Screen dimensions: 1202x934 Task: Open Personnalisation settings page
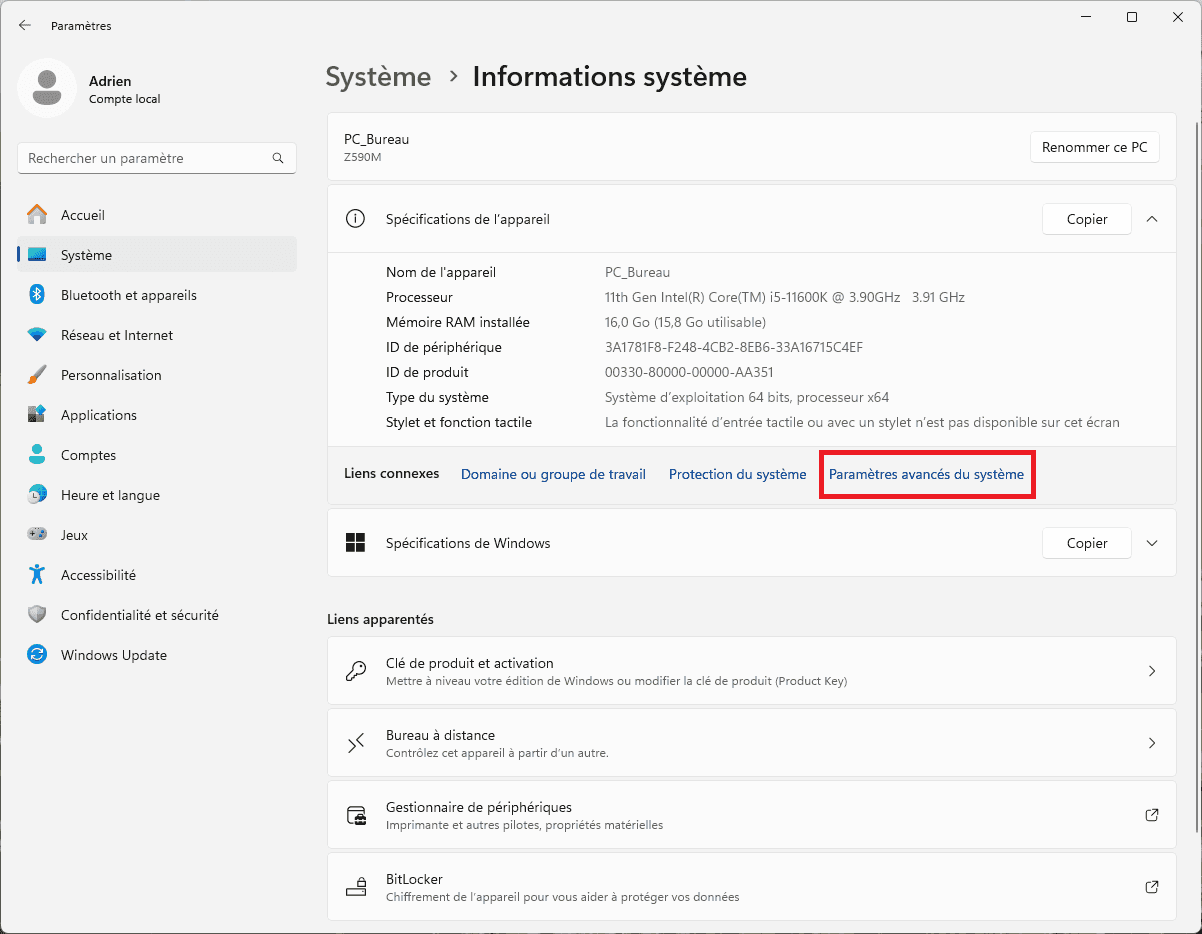pos(157,375)
